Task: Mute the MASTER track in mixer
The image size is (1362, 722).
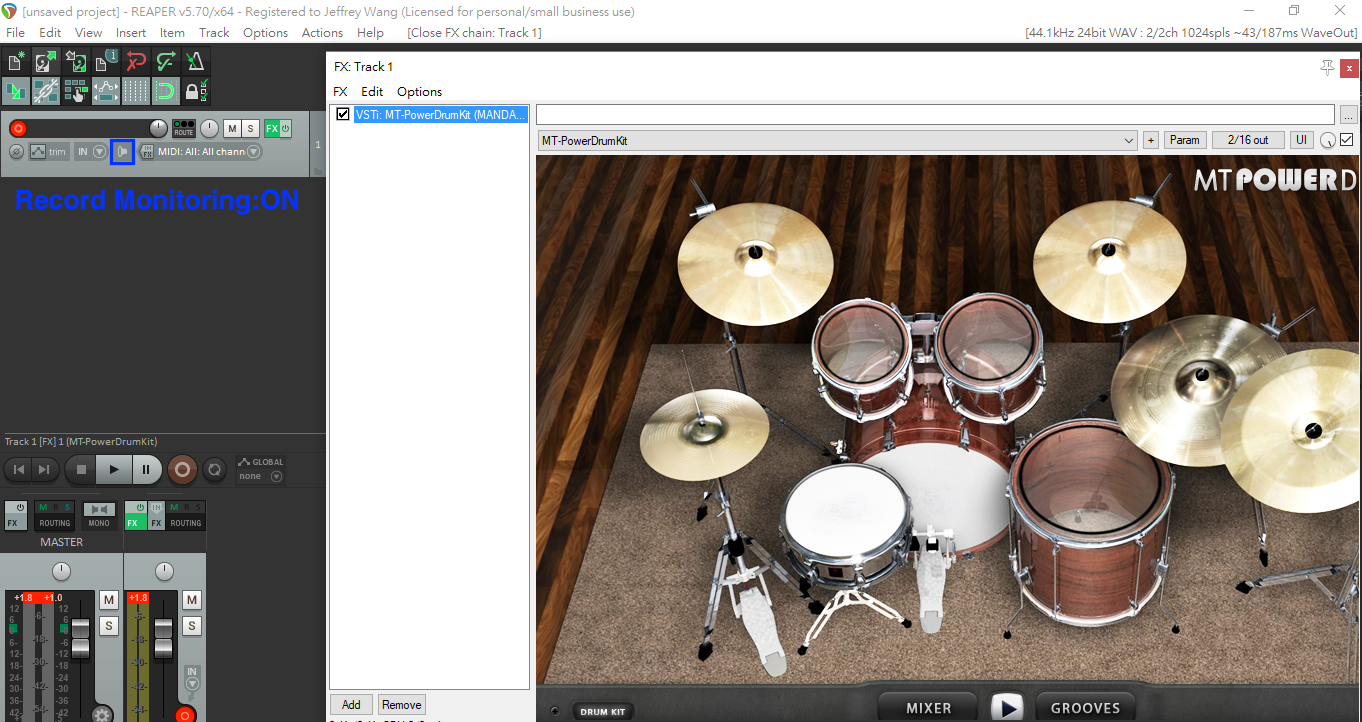Action: click(x=109, y=600)
